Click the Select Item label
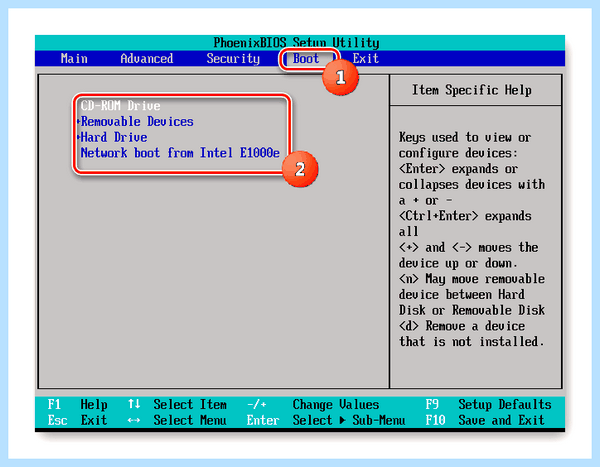 pos(190,404)
